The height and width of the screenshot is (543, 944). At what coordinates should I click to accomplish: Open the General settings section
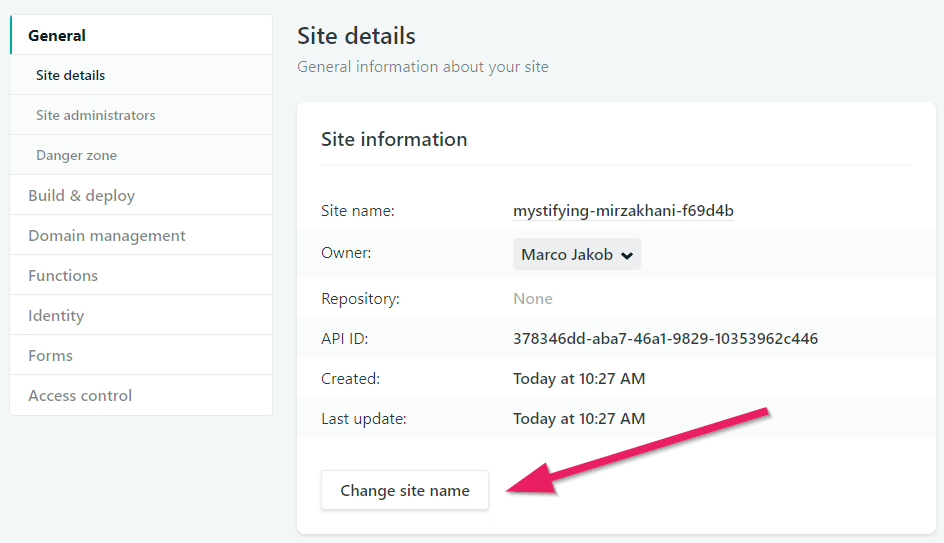[x=141, y=35]
